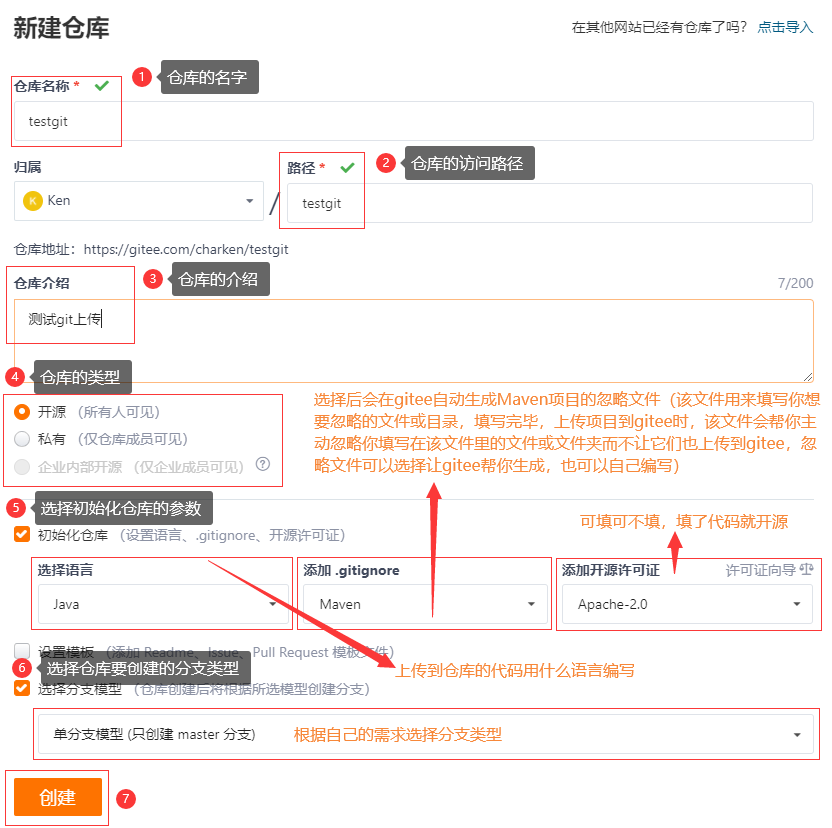Image resolution: width=832 pixels, height=828 pixels.
Task: Click the 创建 button
Action: tap(57, 796)
